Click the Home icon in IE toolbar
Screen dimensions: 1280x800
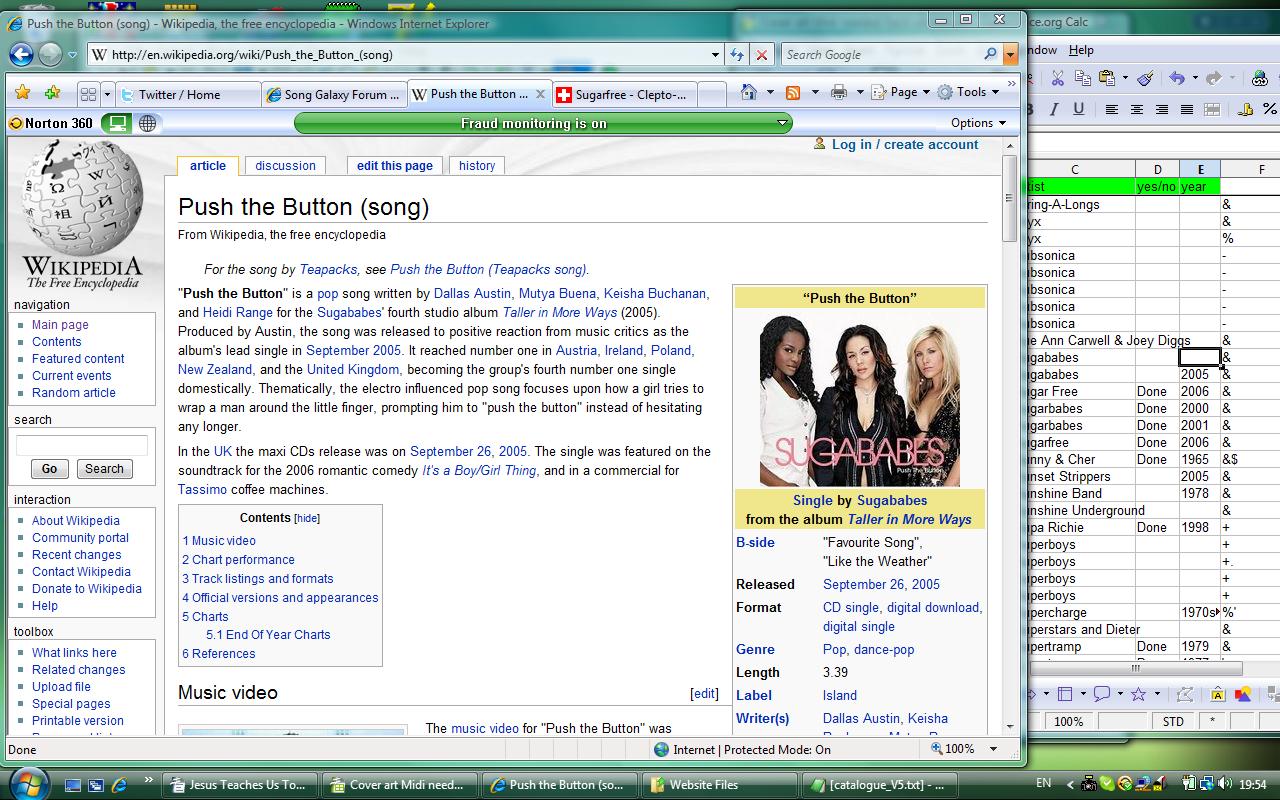click(749, 93)
